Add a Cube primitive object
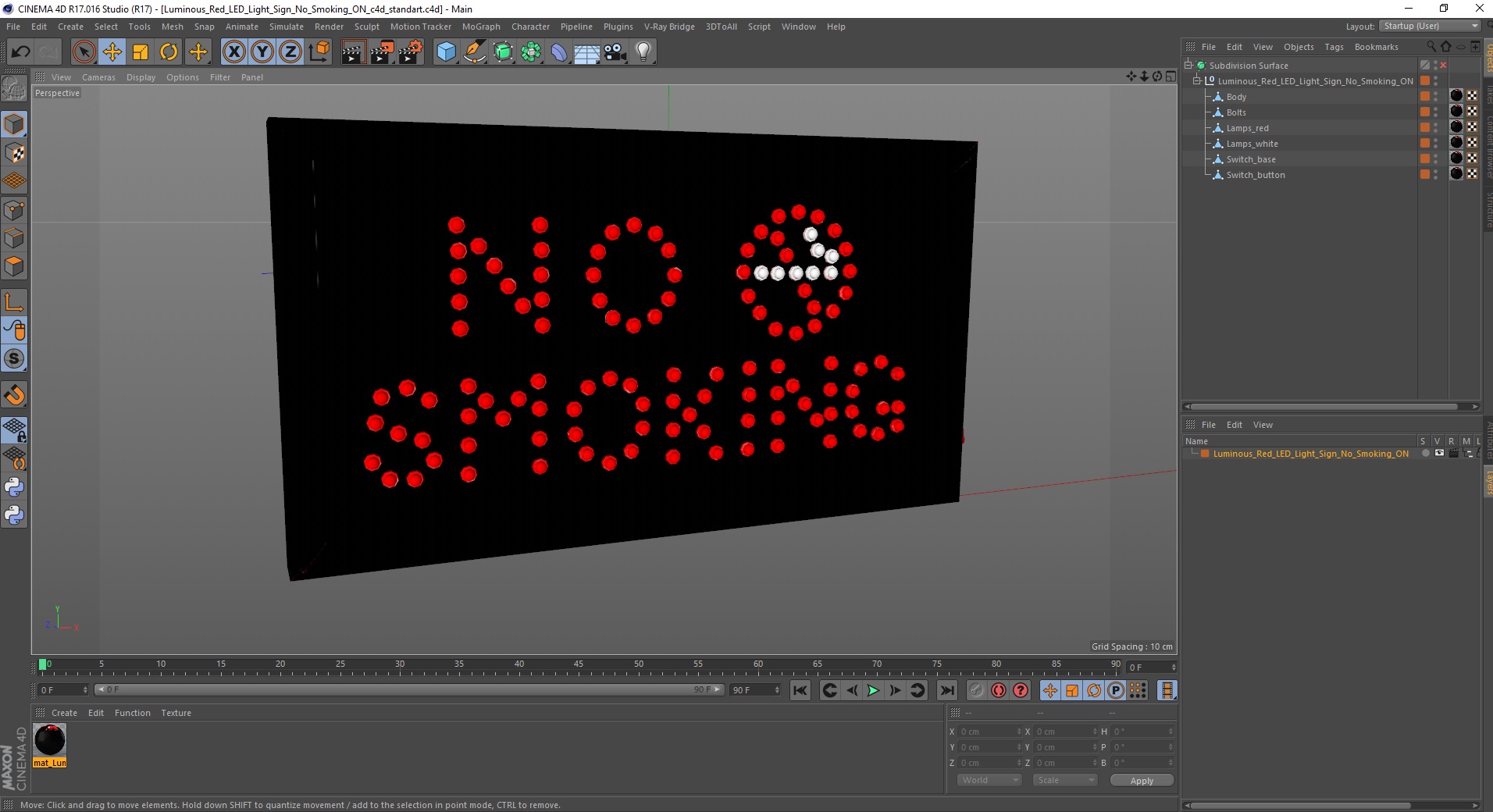This screenshot has height=812, width=1493. [x=446, y=52]
